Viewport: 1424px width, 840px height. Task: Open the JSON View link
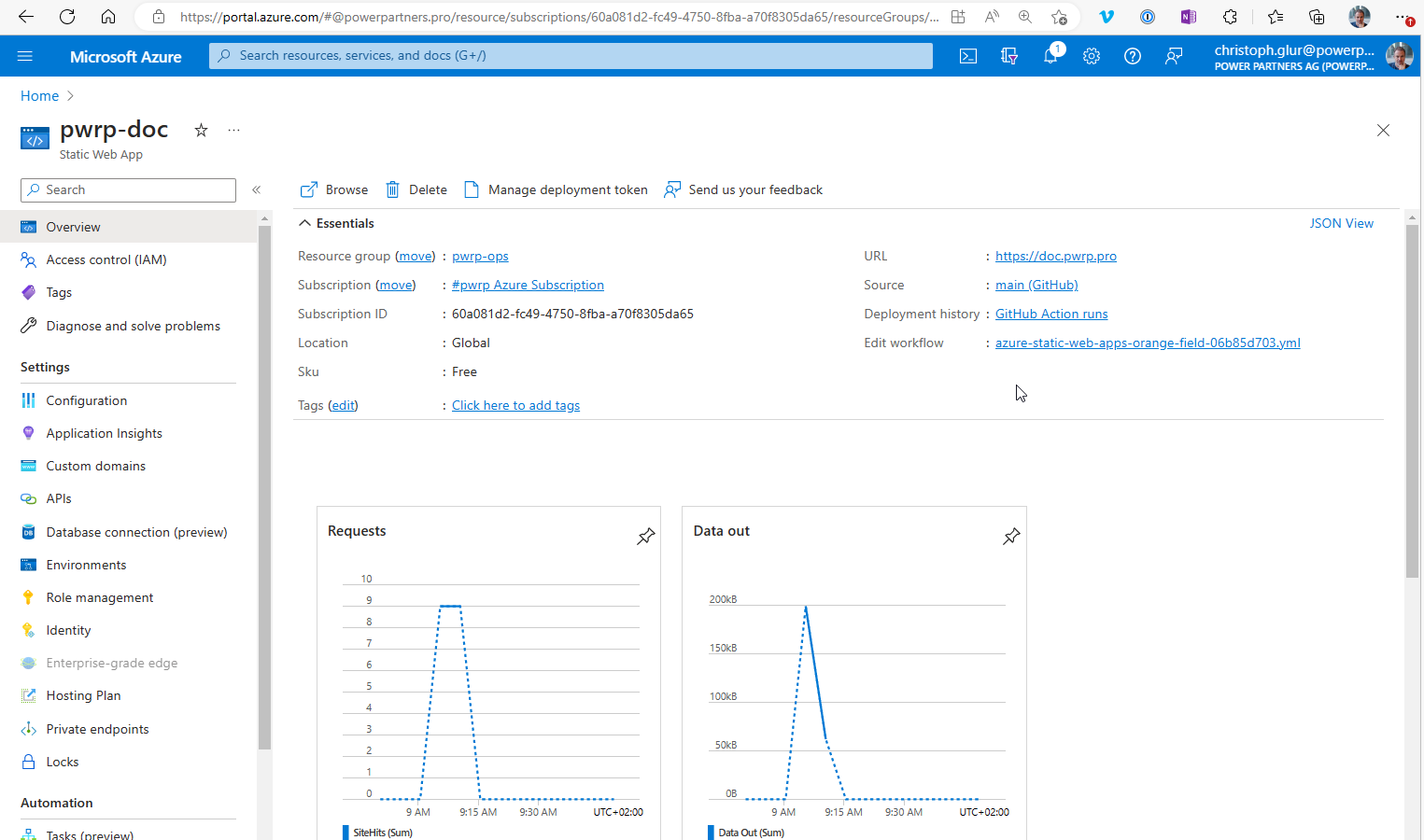[x=1341, y=223]
